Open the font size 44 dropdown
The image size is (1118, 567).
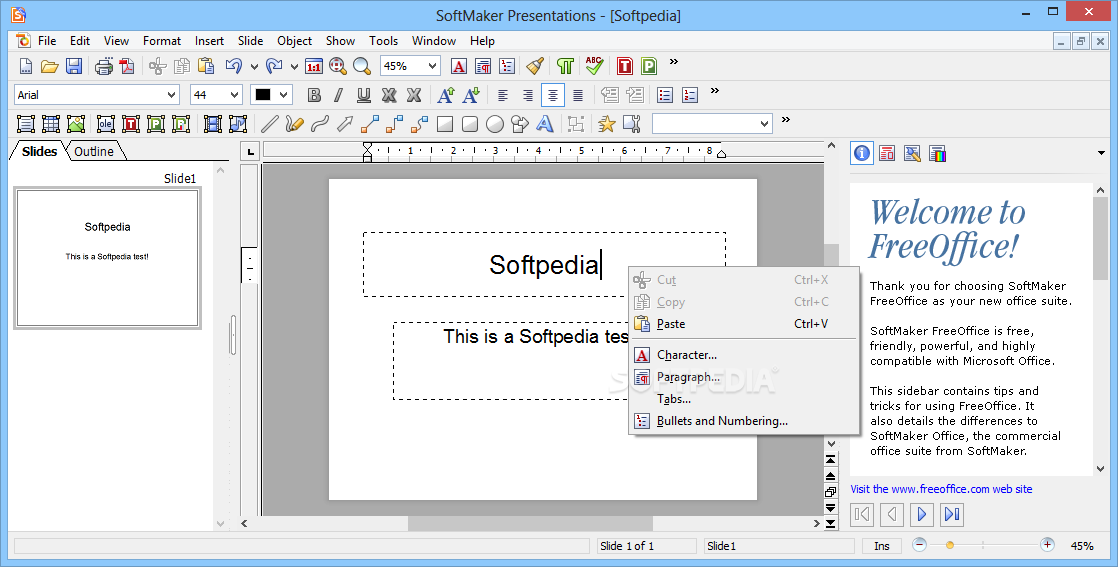234,95
